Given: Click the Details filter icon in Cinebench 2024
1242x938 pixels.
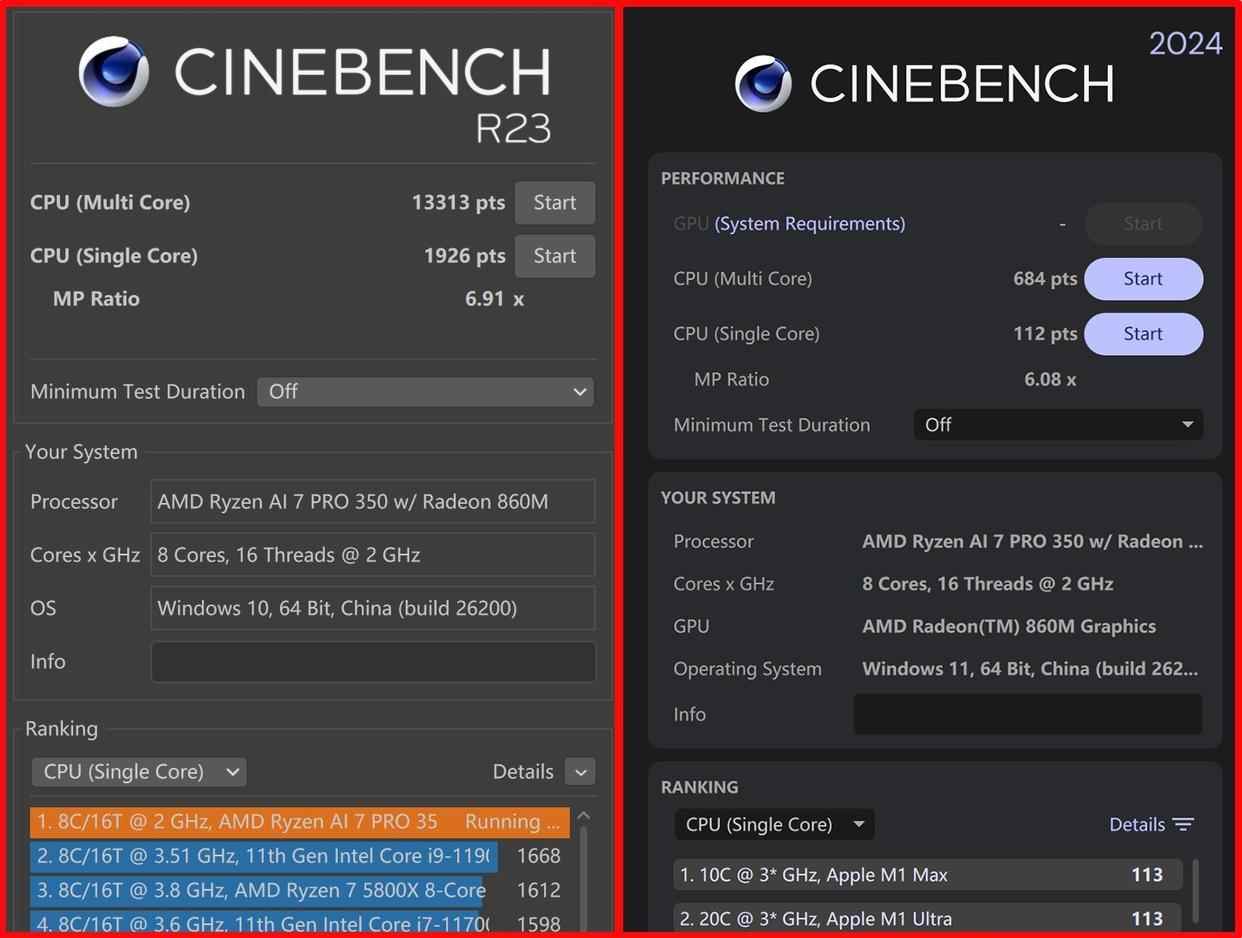Looking at the screenshot, I should click(1183, 825).
